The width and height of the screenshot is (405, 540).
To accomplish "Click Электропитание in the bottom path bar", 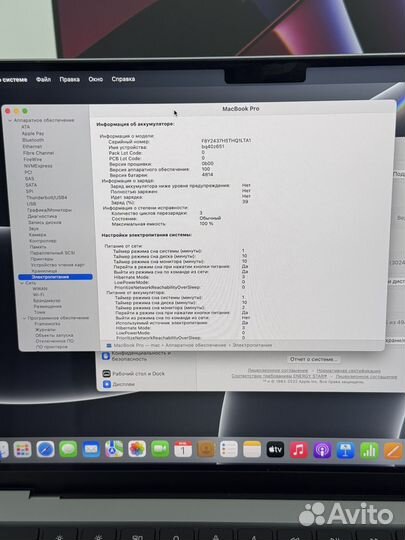I will 252,345.
